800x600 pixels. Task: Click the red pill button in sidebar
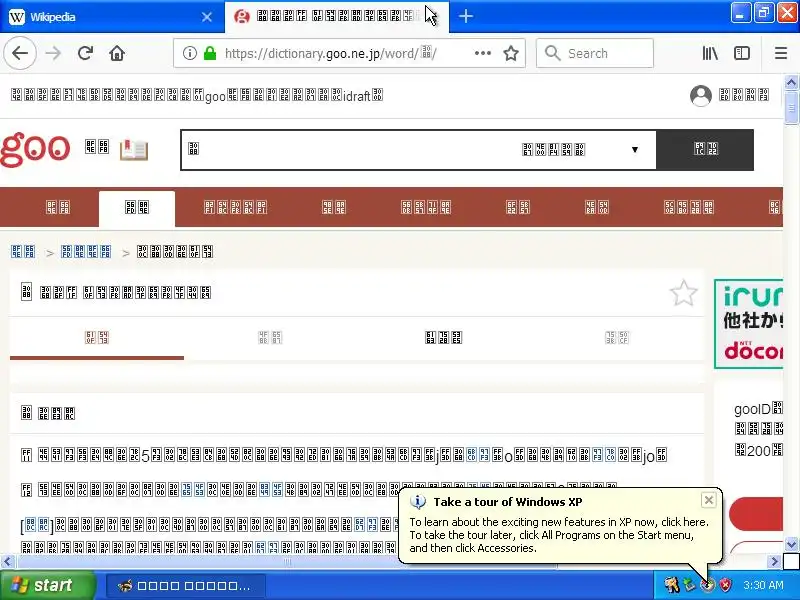coord(756,514)
